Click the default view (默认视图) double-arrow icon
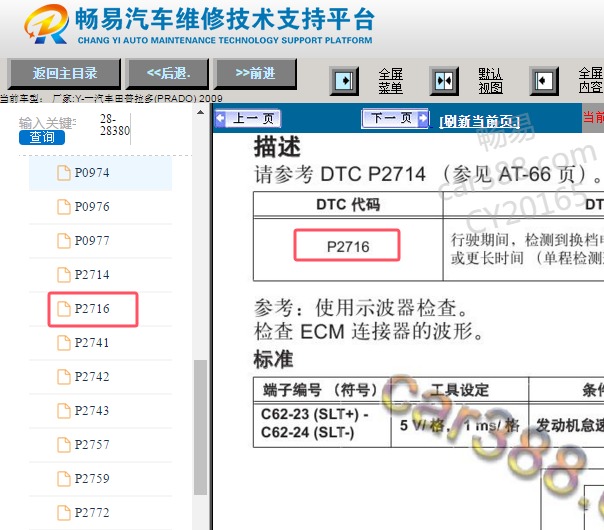The image size is (604, 530). point(444,81)
